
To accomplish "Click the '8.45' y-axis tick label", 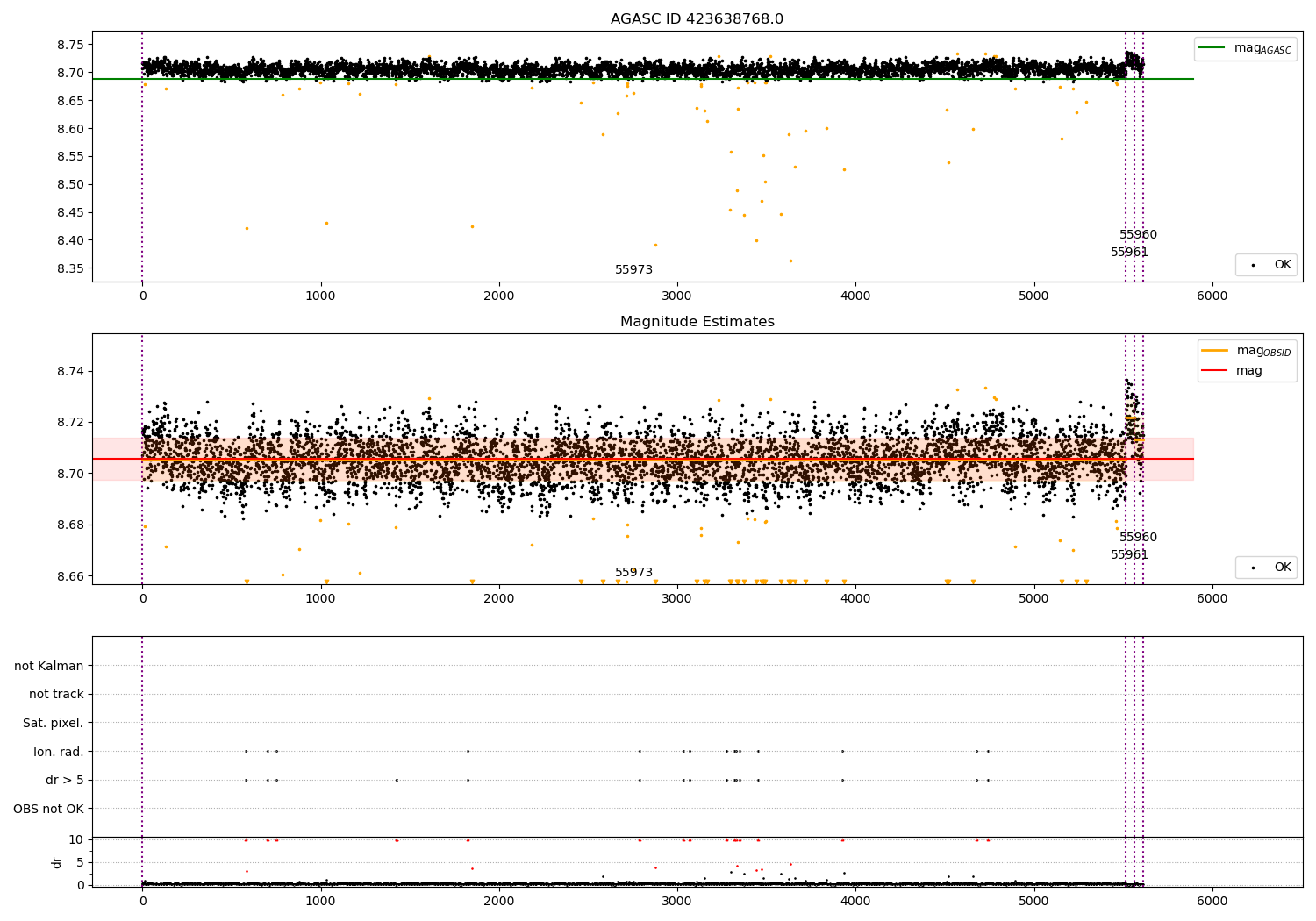I will point(70,212).
